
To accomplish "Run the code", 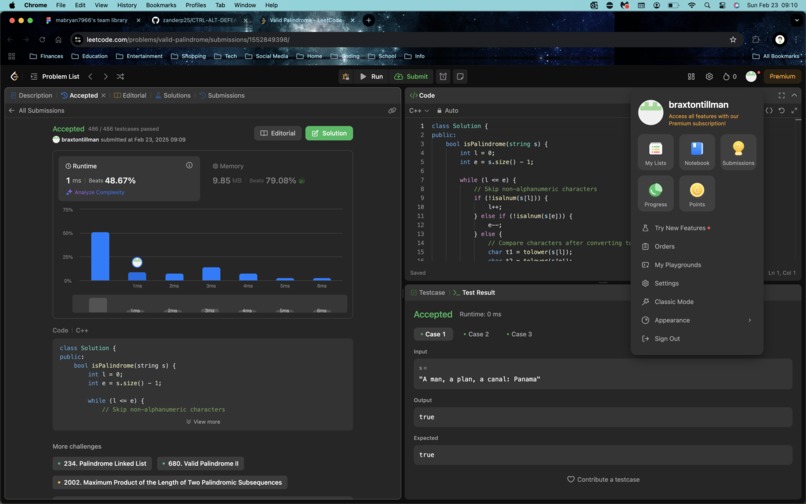I will [x=371, y=76].
